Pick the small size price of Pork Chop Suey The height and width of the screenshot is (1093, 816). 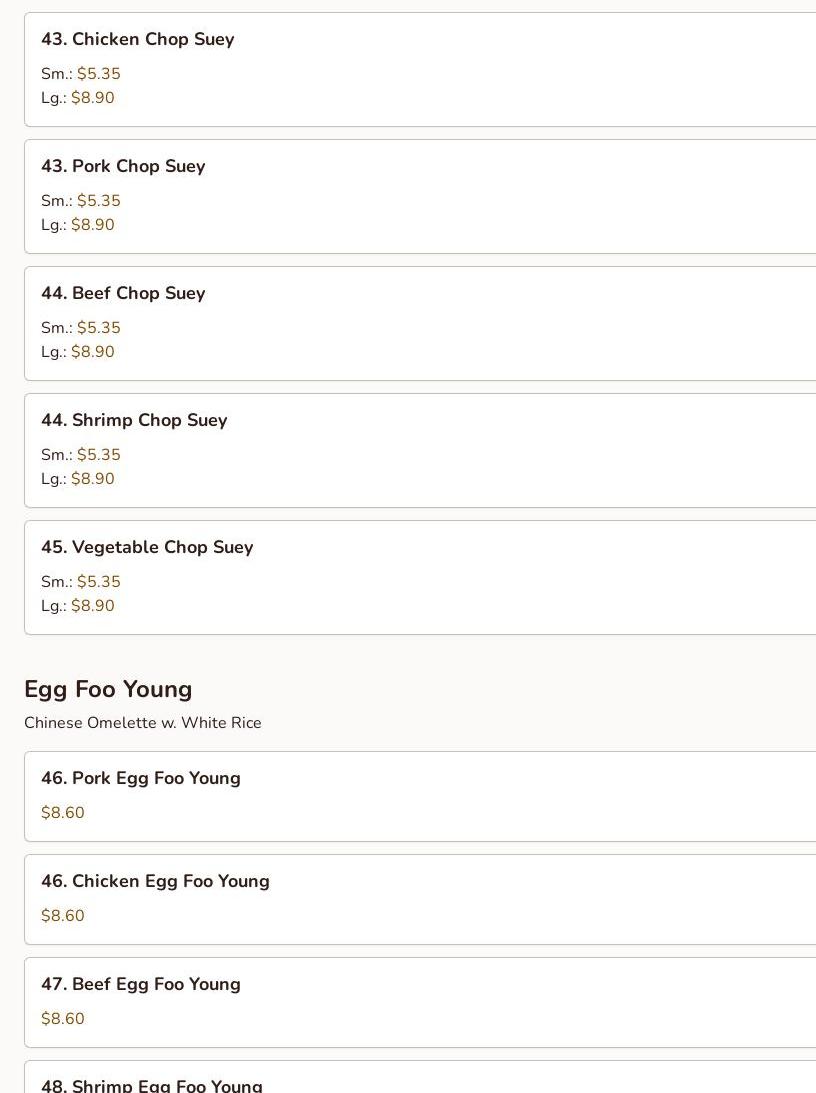pyautogui.click(x=98, y=201)
